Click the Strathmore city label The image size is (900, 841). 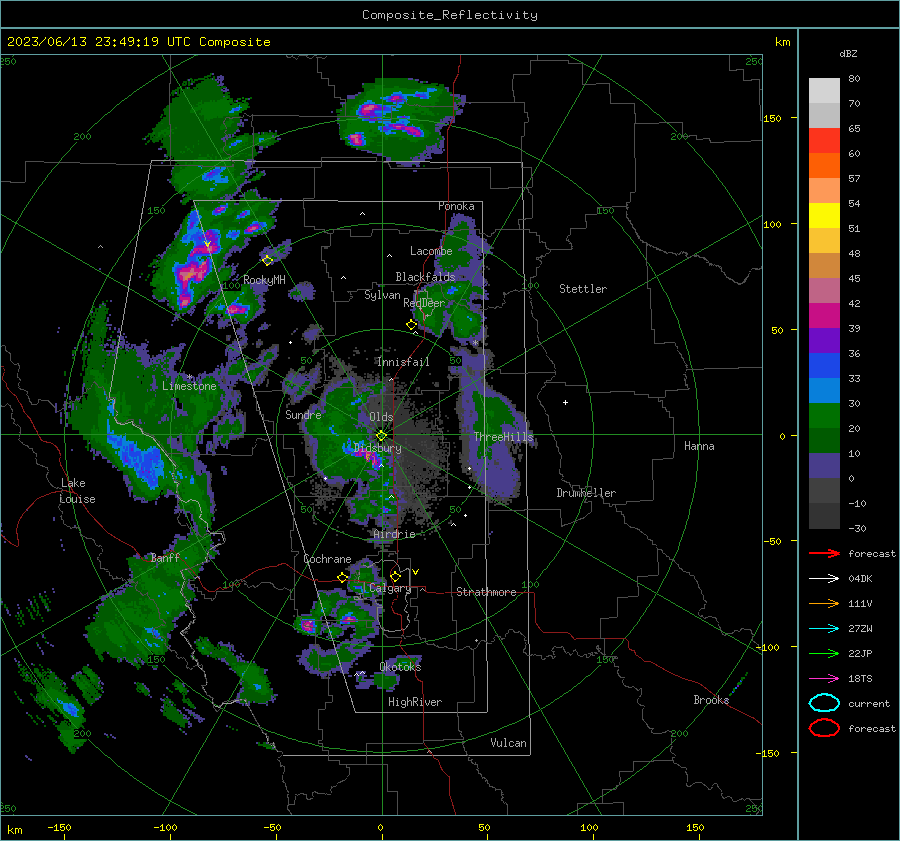point(486,592)
